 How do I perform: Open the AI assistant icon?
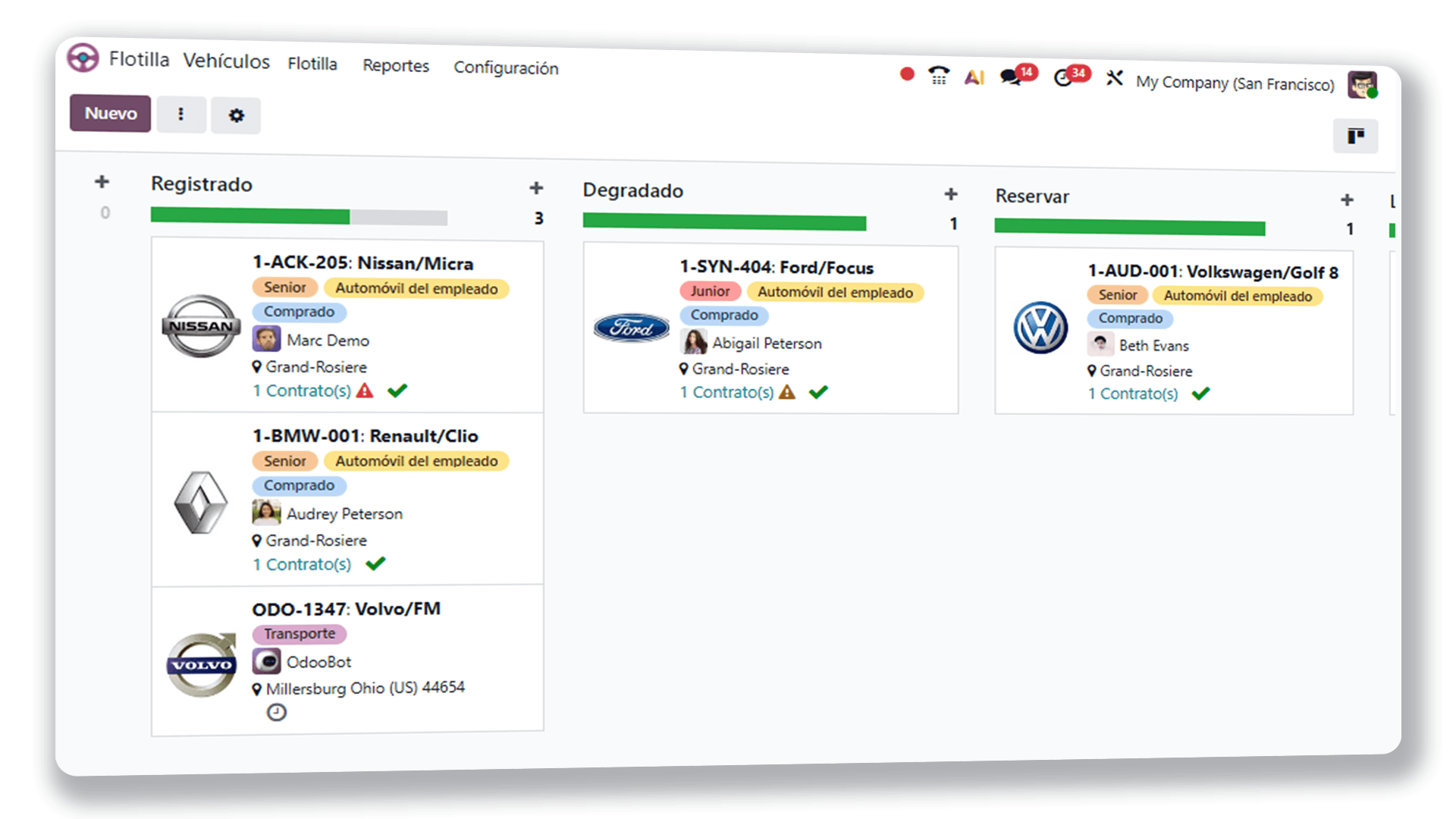pos(974,77)
